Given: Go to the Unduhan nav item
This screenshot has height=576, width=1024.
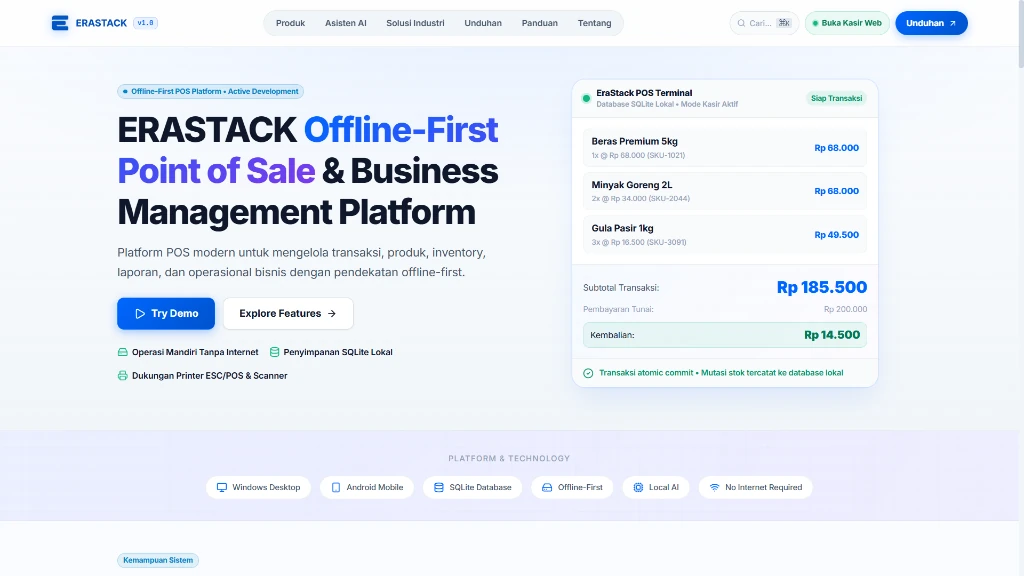Looking at the screenshot, I should pos(483,23).
